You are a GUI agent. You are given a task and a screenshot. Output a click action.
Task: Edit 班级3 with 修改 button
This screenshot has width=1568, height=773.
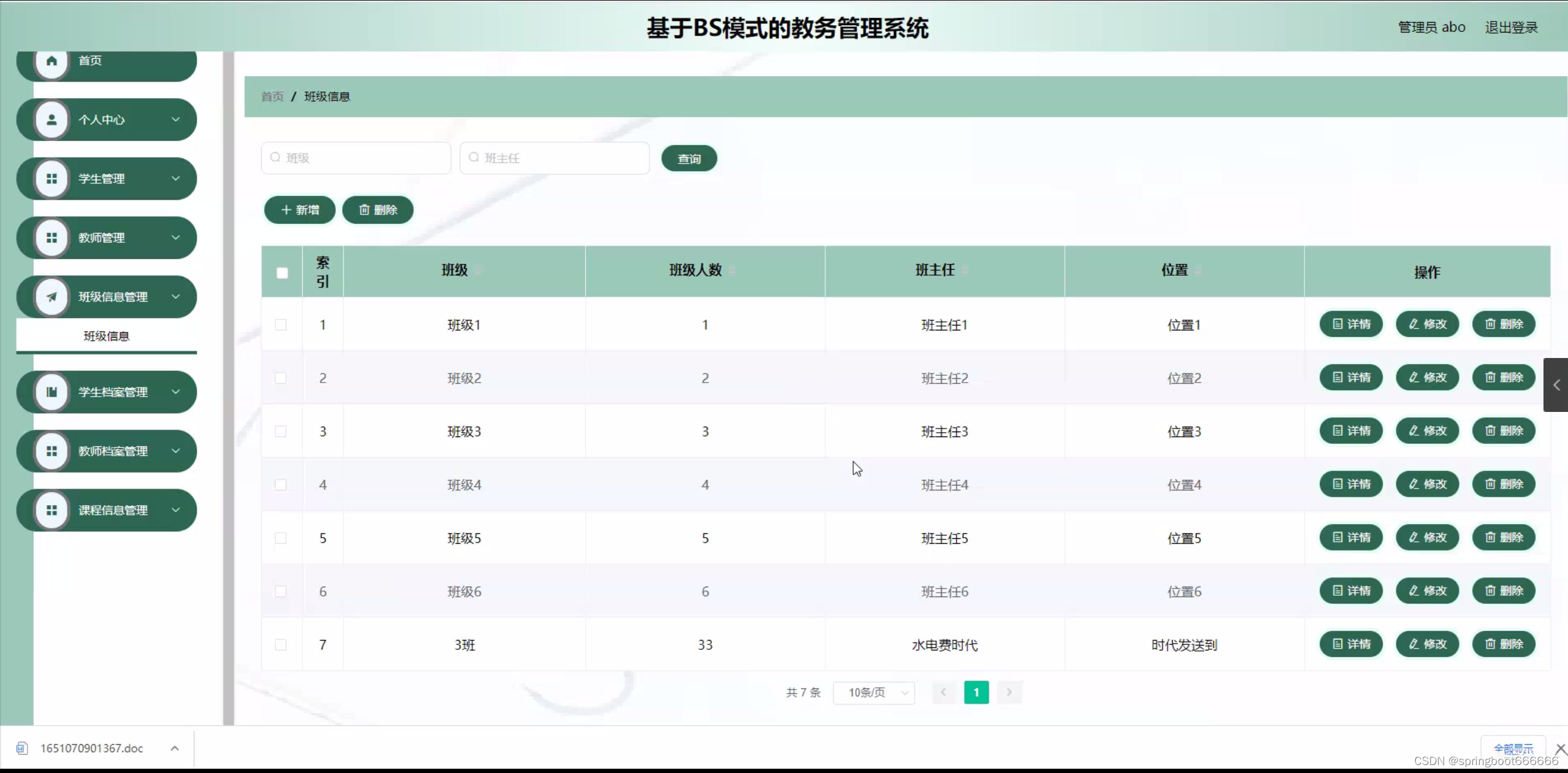click(x=1427, y=431)
